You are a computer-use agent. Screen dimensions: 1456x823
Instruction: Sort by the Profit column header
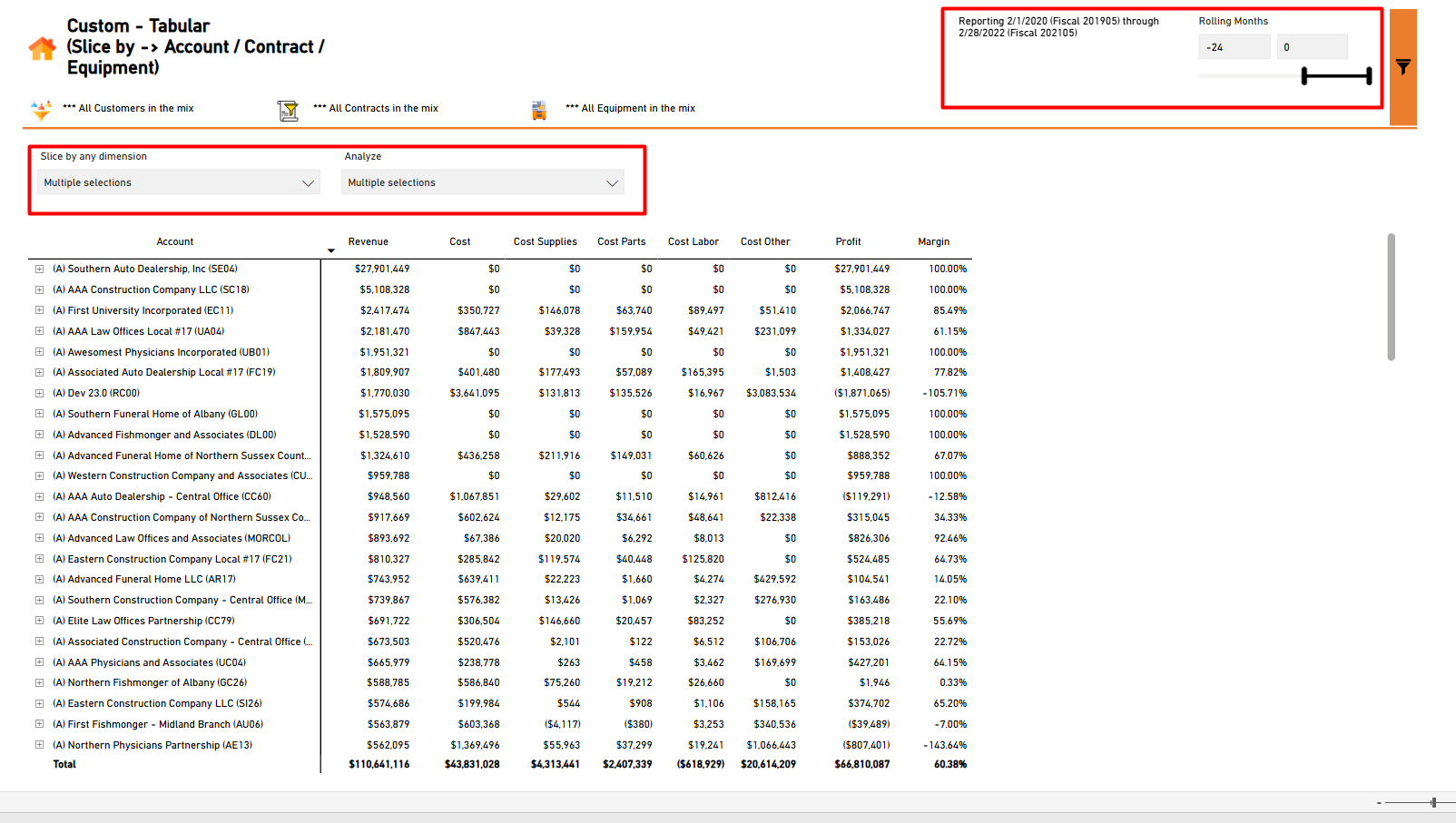coord(848,241)
